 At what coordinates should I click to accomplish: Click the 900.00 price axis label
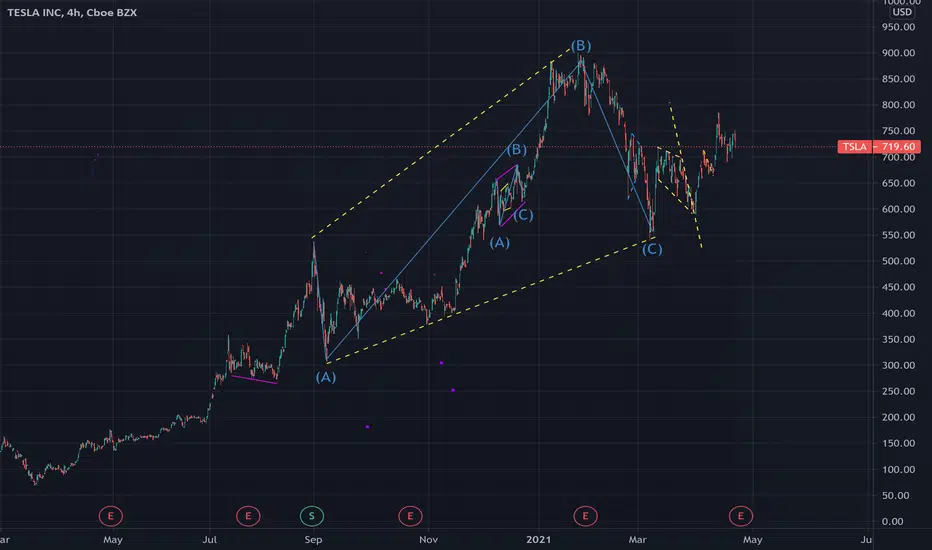(x=898, y=53)
